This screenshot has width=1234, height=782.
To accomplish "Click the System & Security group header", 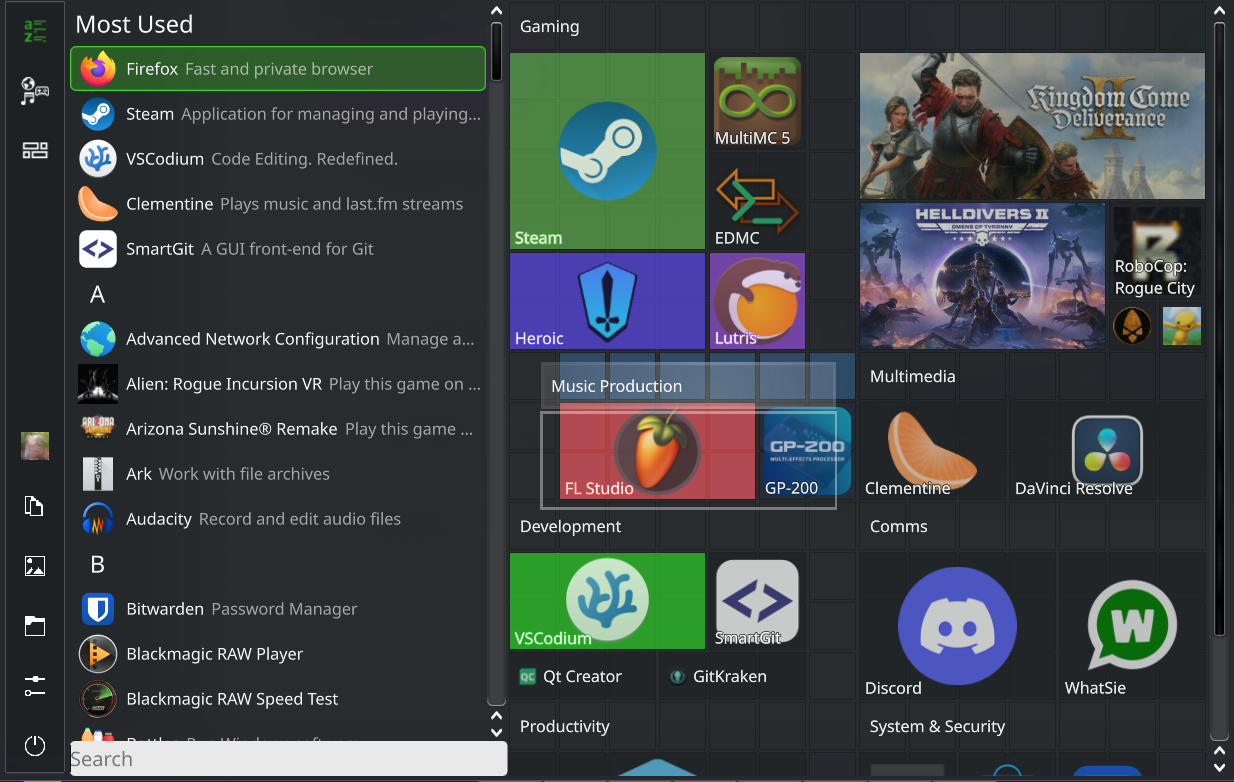I will point(937,727).
